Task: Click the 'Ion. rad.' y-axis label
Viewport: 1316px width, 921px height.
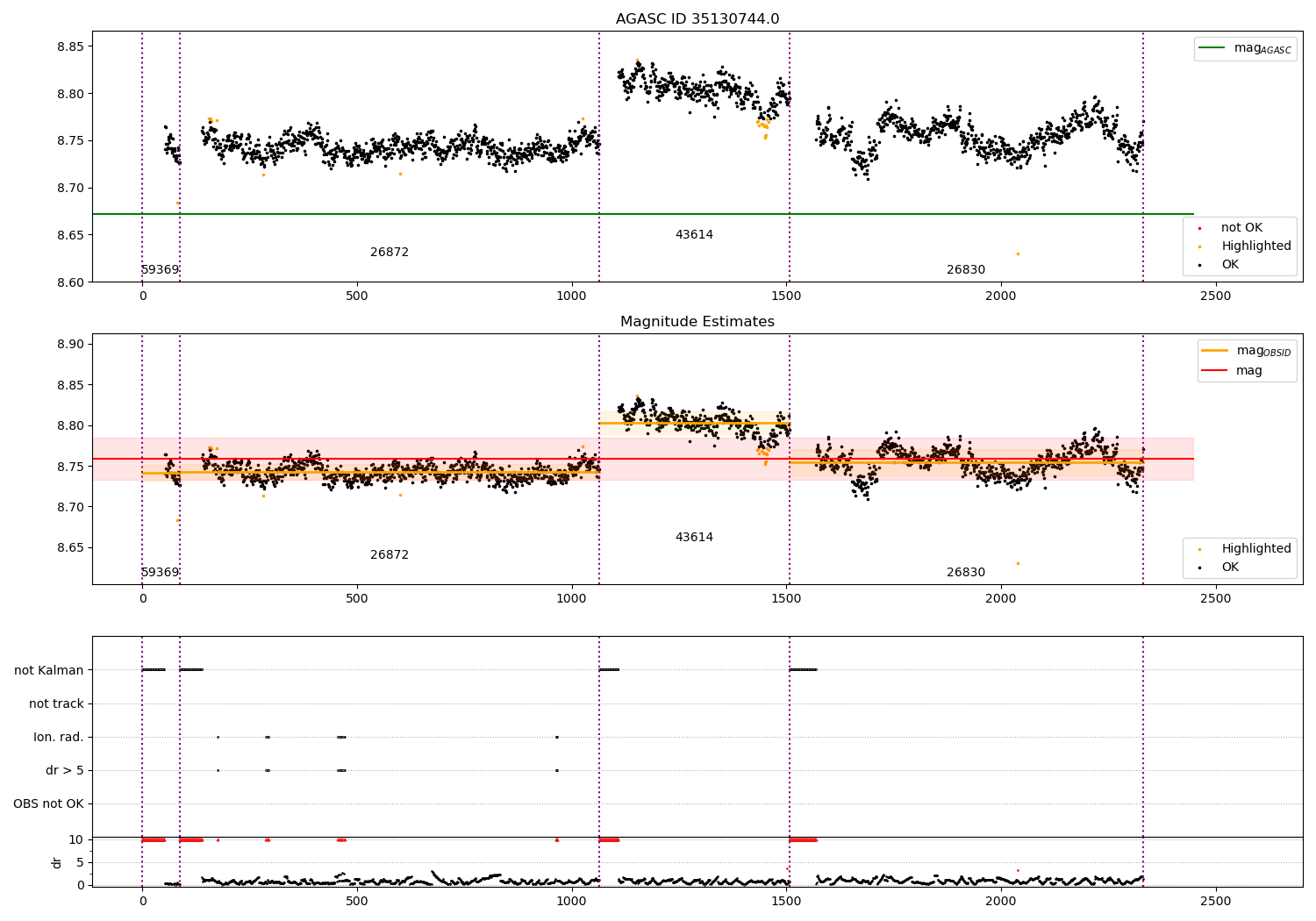Action: [59, 737]
